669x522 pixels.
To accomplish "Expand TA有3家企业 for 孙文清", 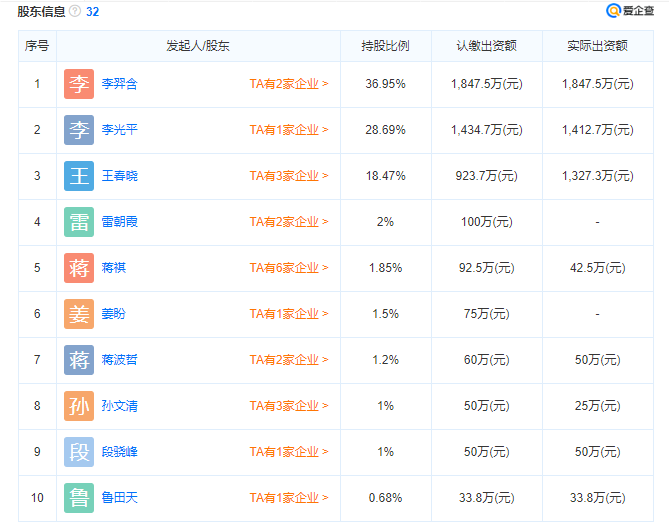I will 289,406.
